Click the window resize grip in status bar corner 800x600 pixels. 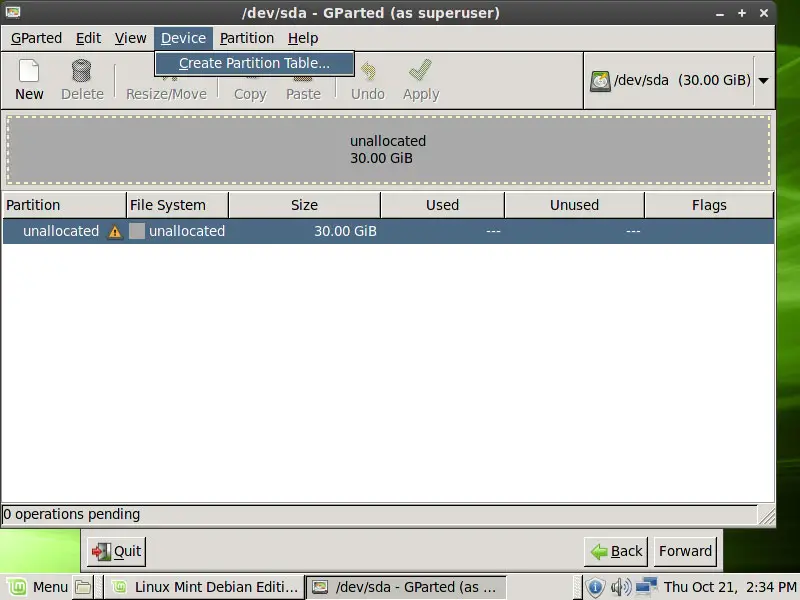[766, 515]
